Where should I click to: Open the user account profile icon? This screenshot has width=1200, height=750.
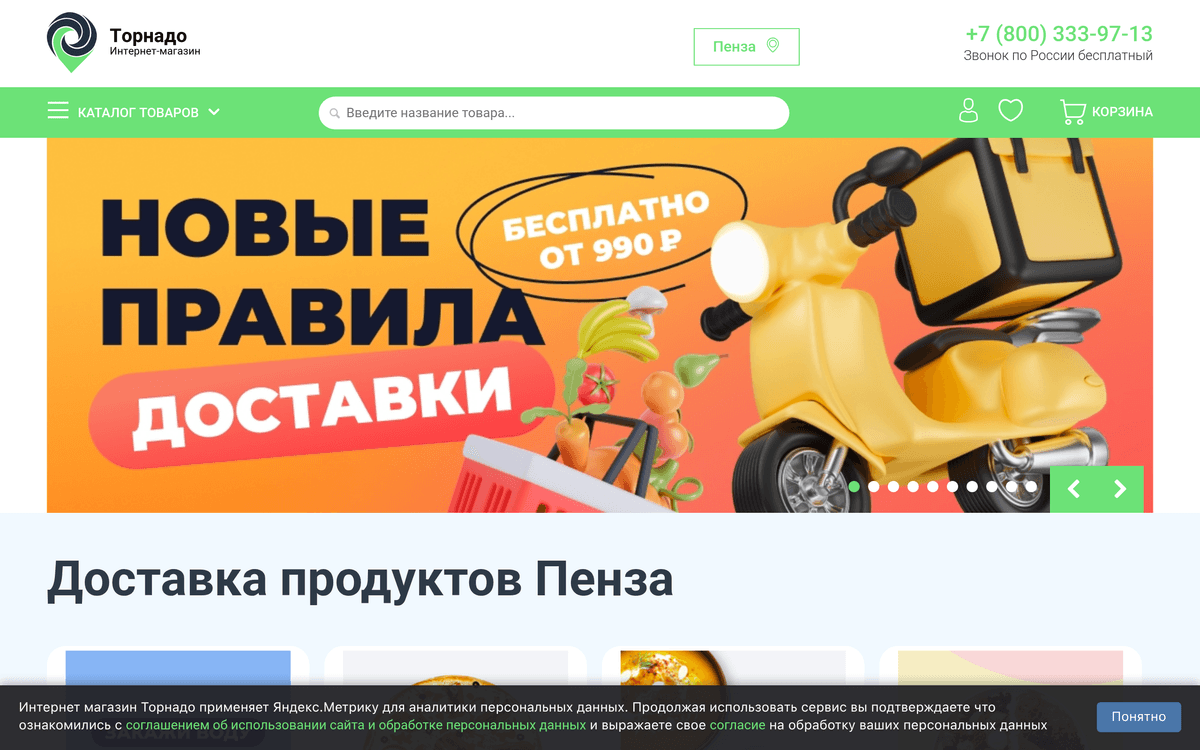[968, 111]
